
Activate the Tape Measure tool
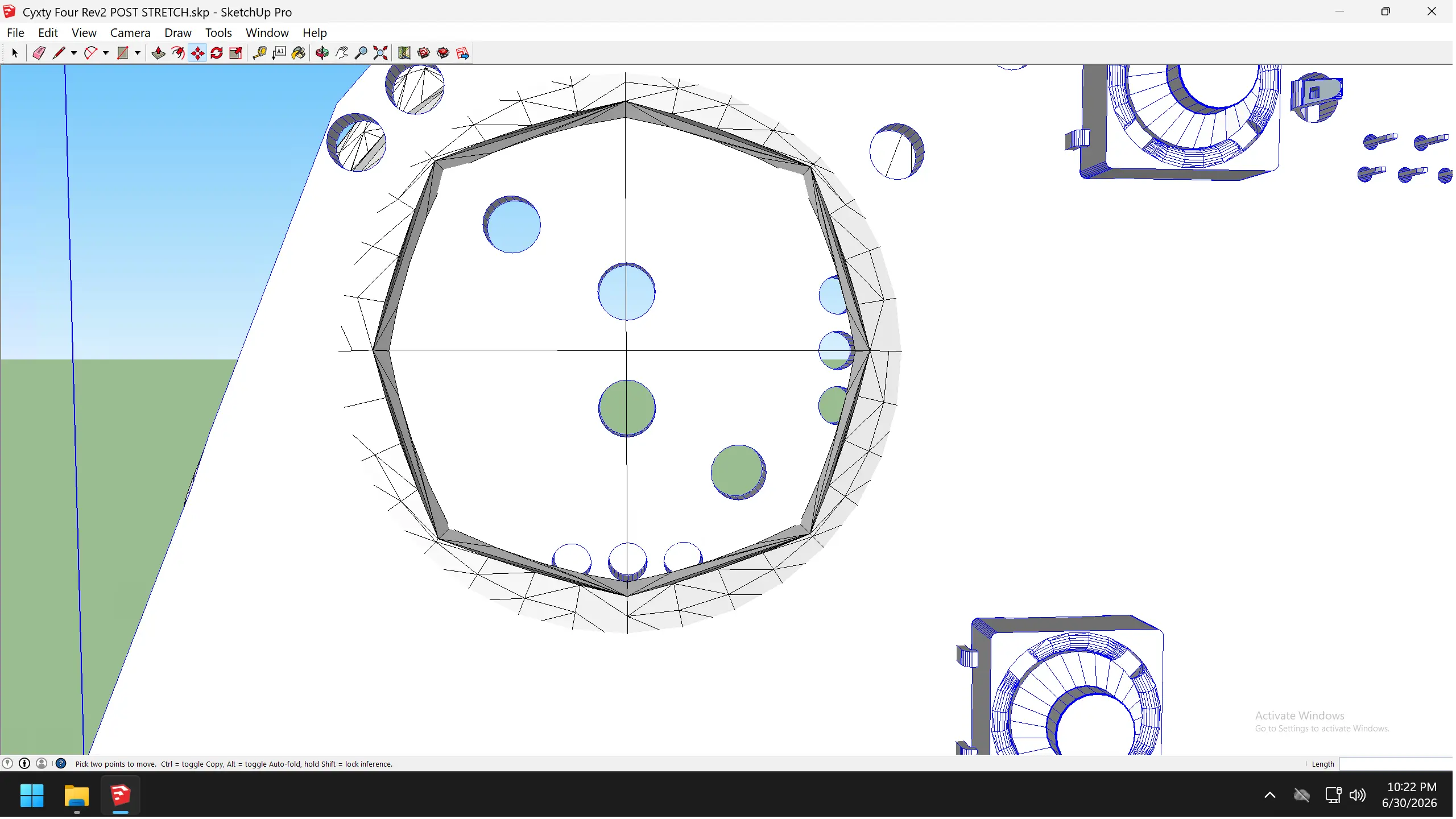pyautogui.click(x=260, y=53)
